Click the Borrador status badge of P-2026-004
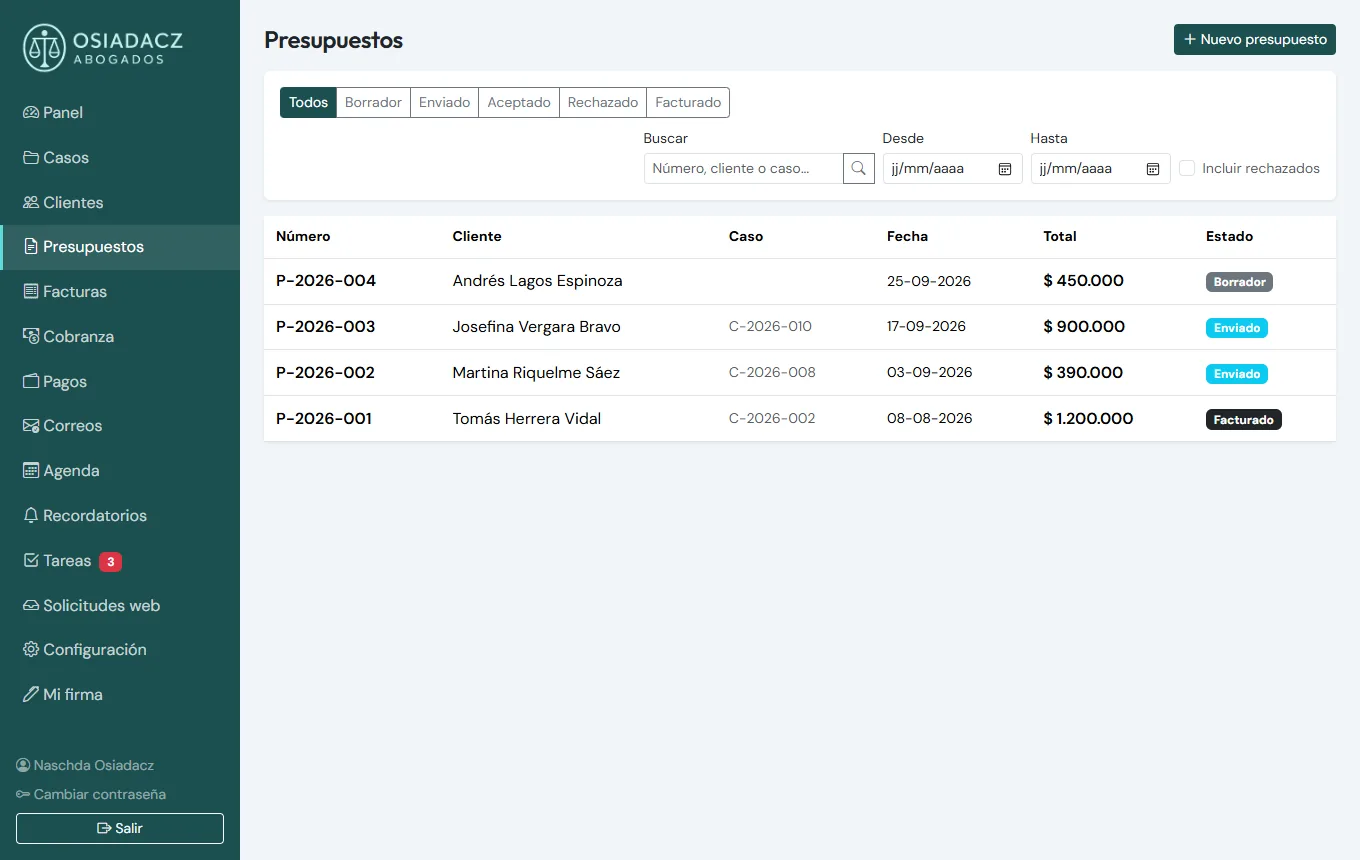The width and height of the screenshot is (1360, 860). 1239,282
